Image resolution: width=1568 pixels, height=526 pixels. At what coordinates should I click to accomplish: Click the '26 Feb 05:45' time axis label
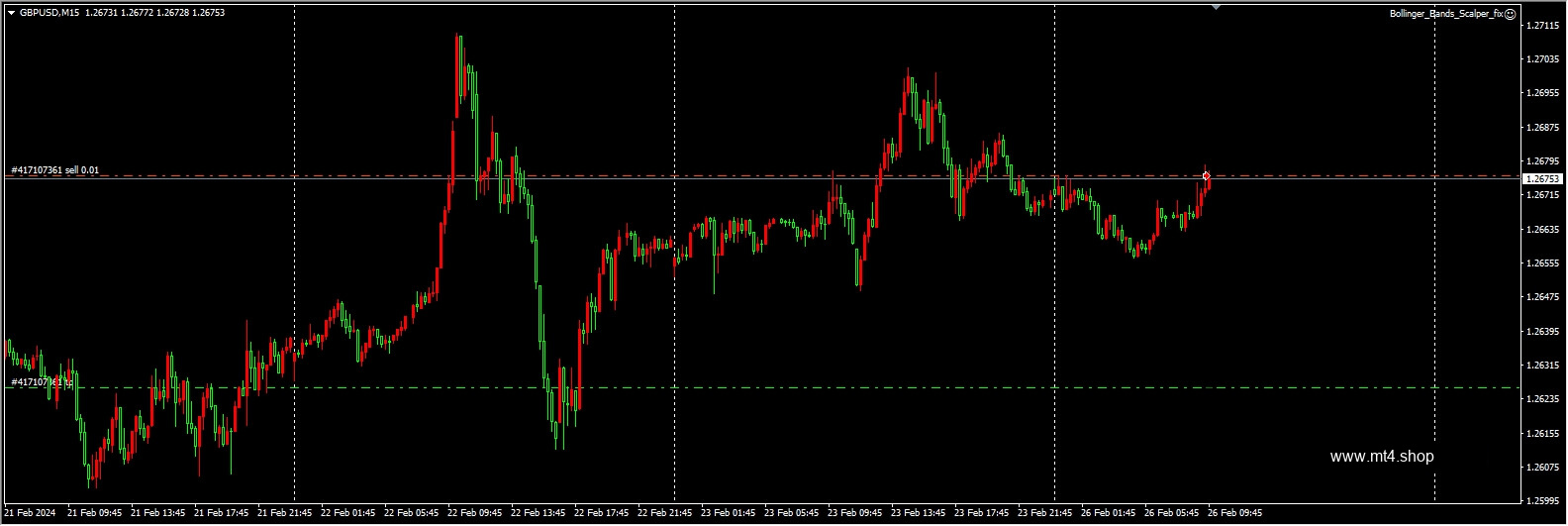1171,513
